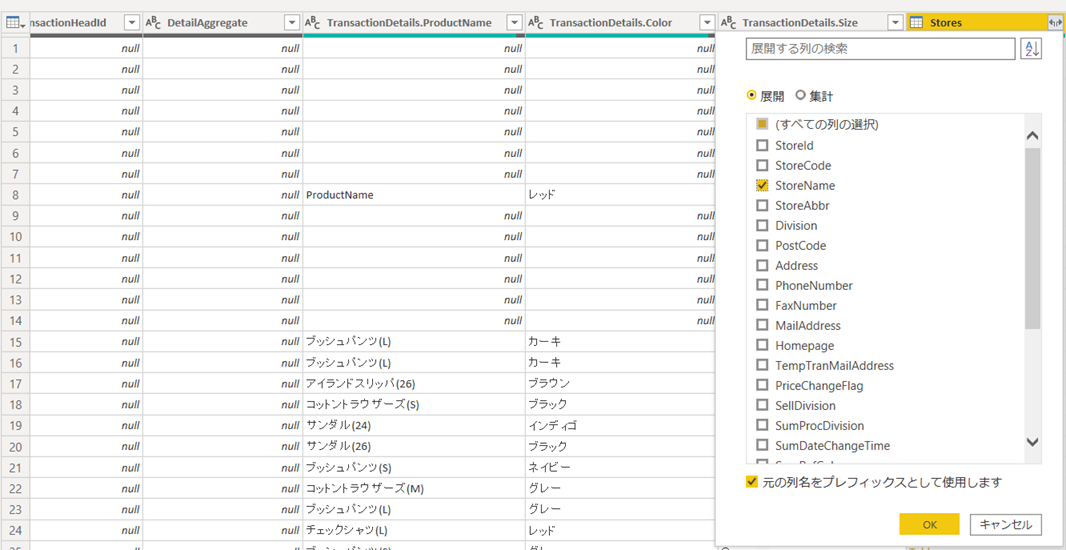Click the サンダル(24) cell
1066x550 pixels.
tap(414, 426)
